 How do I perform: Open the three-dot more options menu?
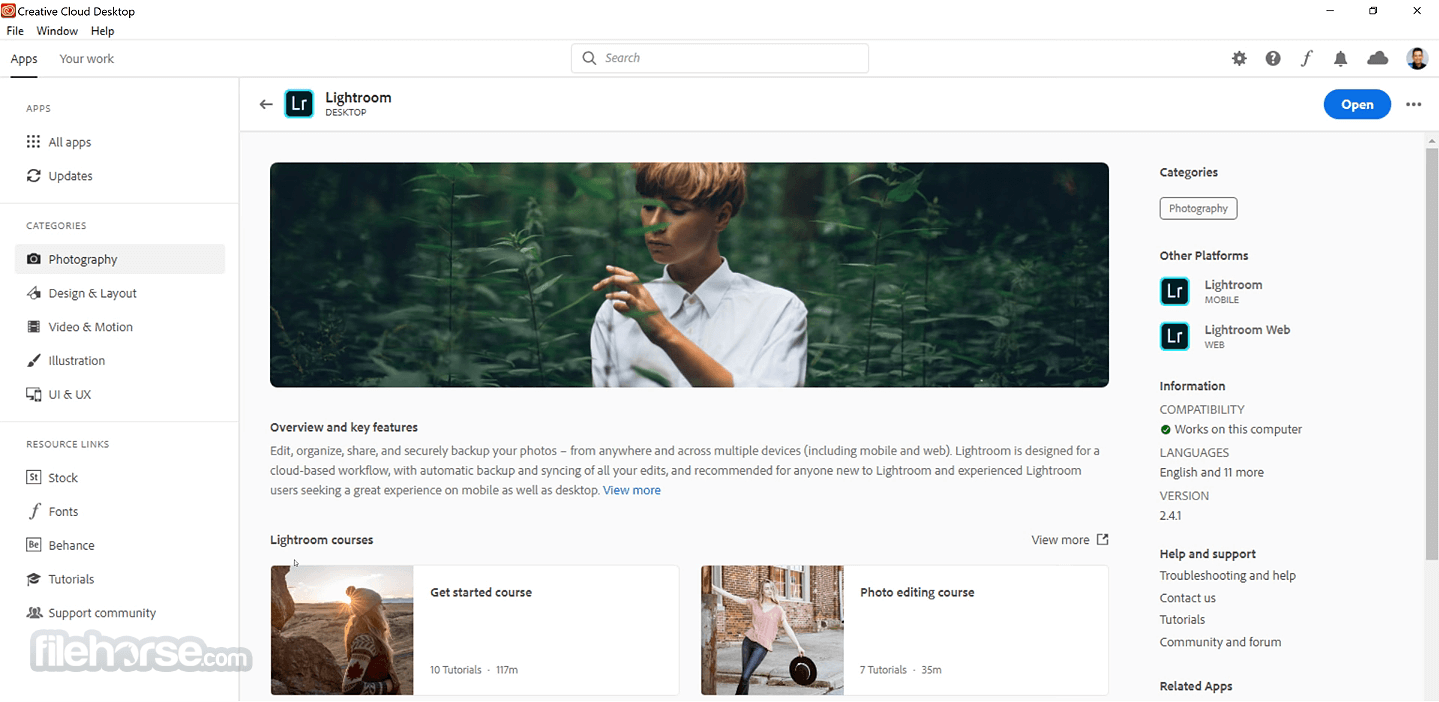pos(1413,104)
